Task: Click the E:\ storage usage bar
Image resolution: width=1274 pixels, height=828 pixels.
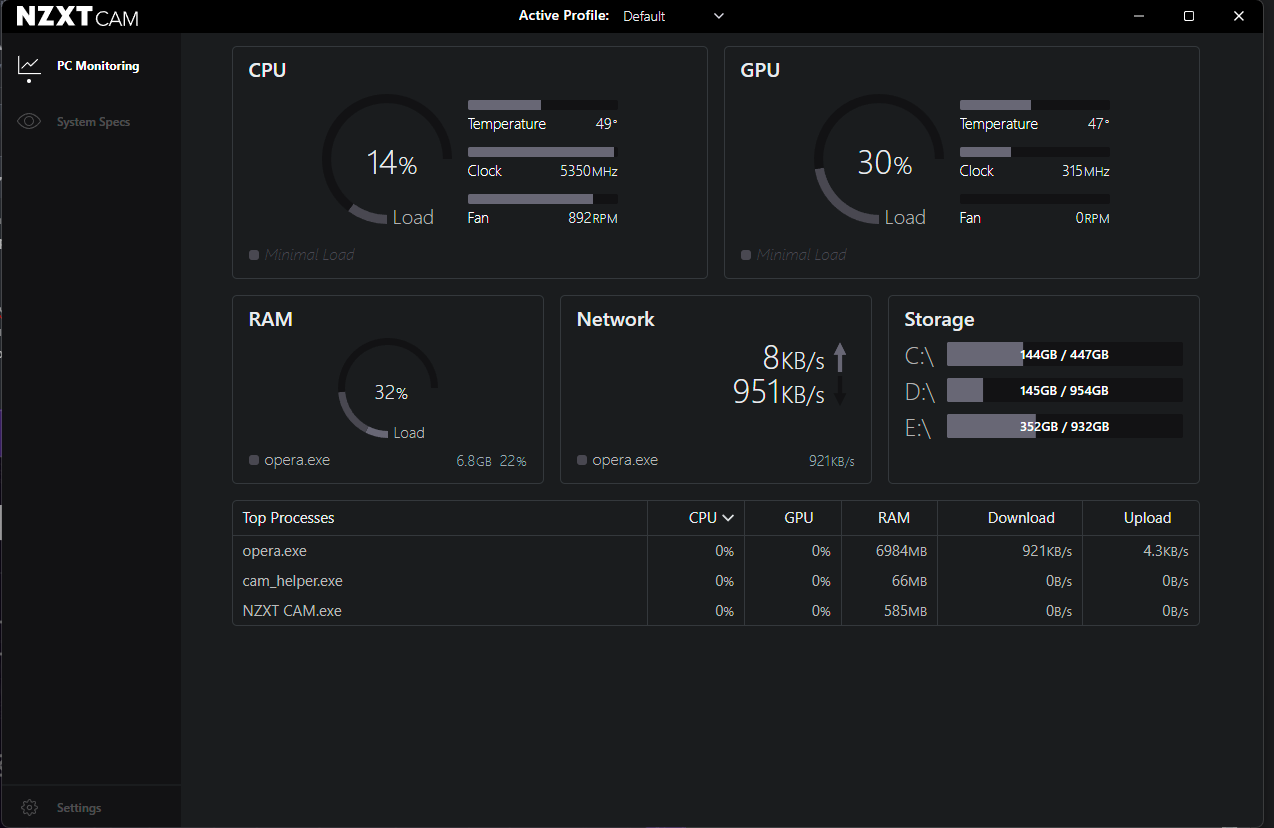Action: point(1065,426)
